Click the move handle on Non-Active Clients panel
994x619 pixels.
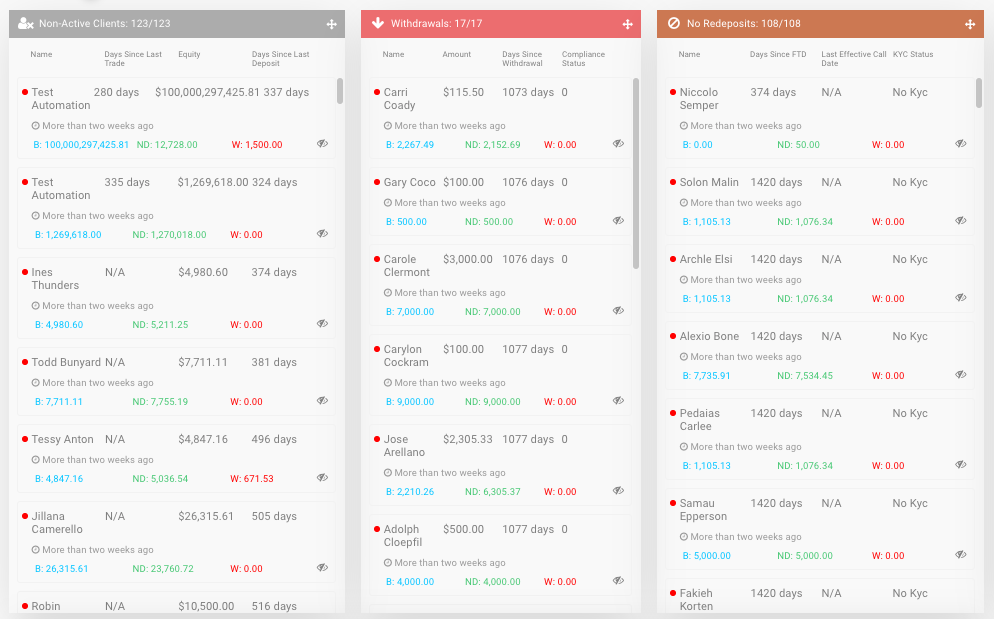coord(332,22)
